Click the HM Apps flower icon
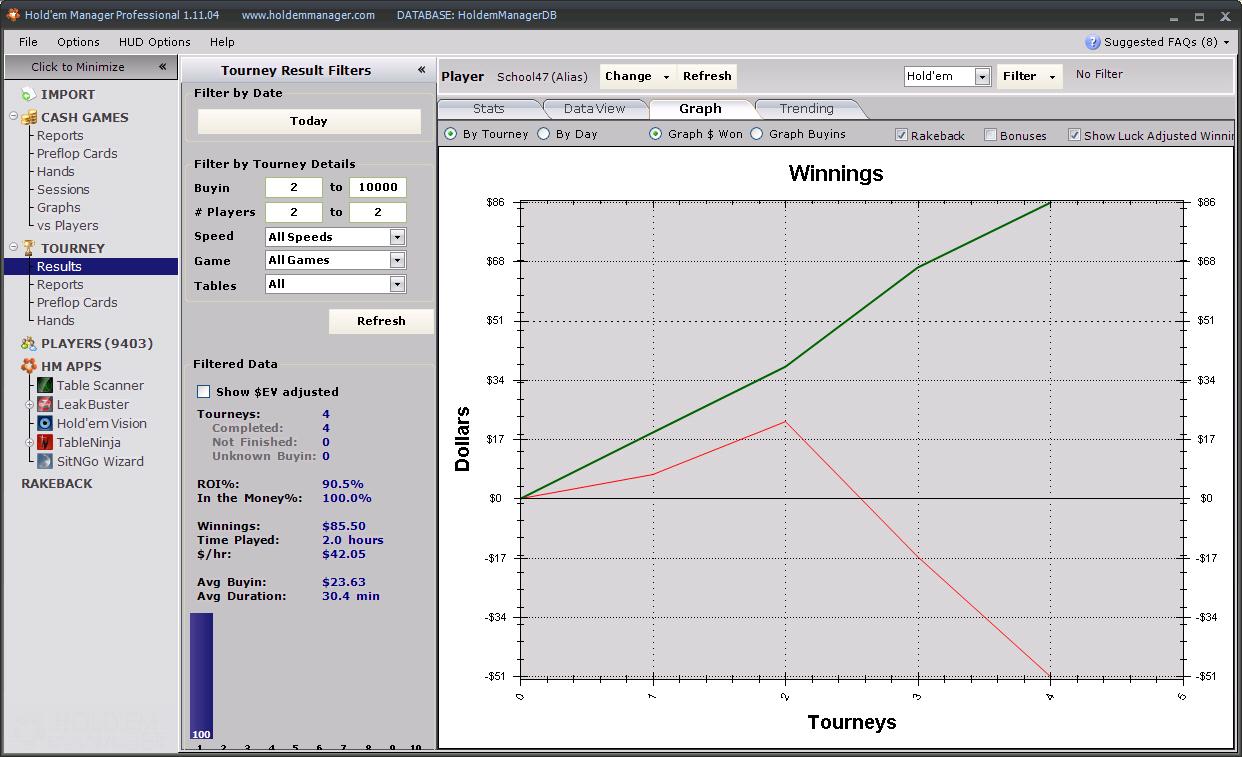The image size is (1242, 757). click(28, 366)
